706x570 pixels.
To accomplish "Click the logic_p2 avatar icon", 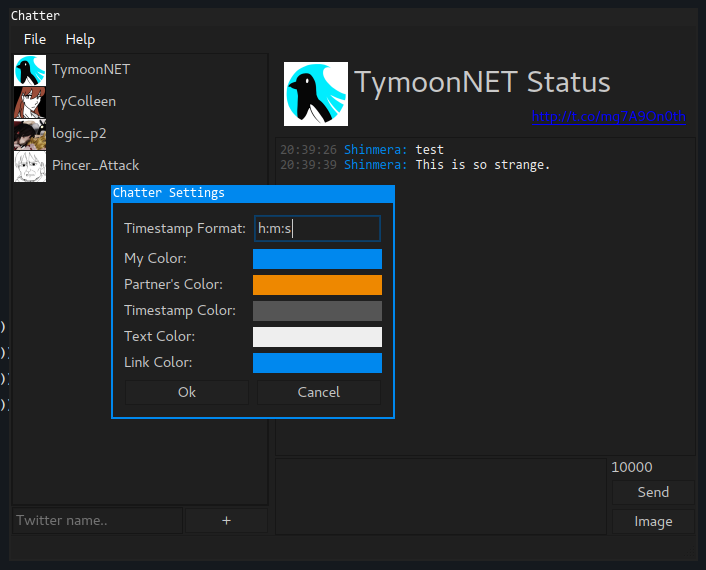I will [x=30, y=134].
